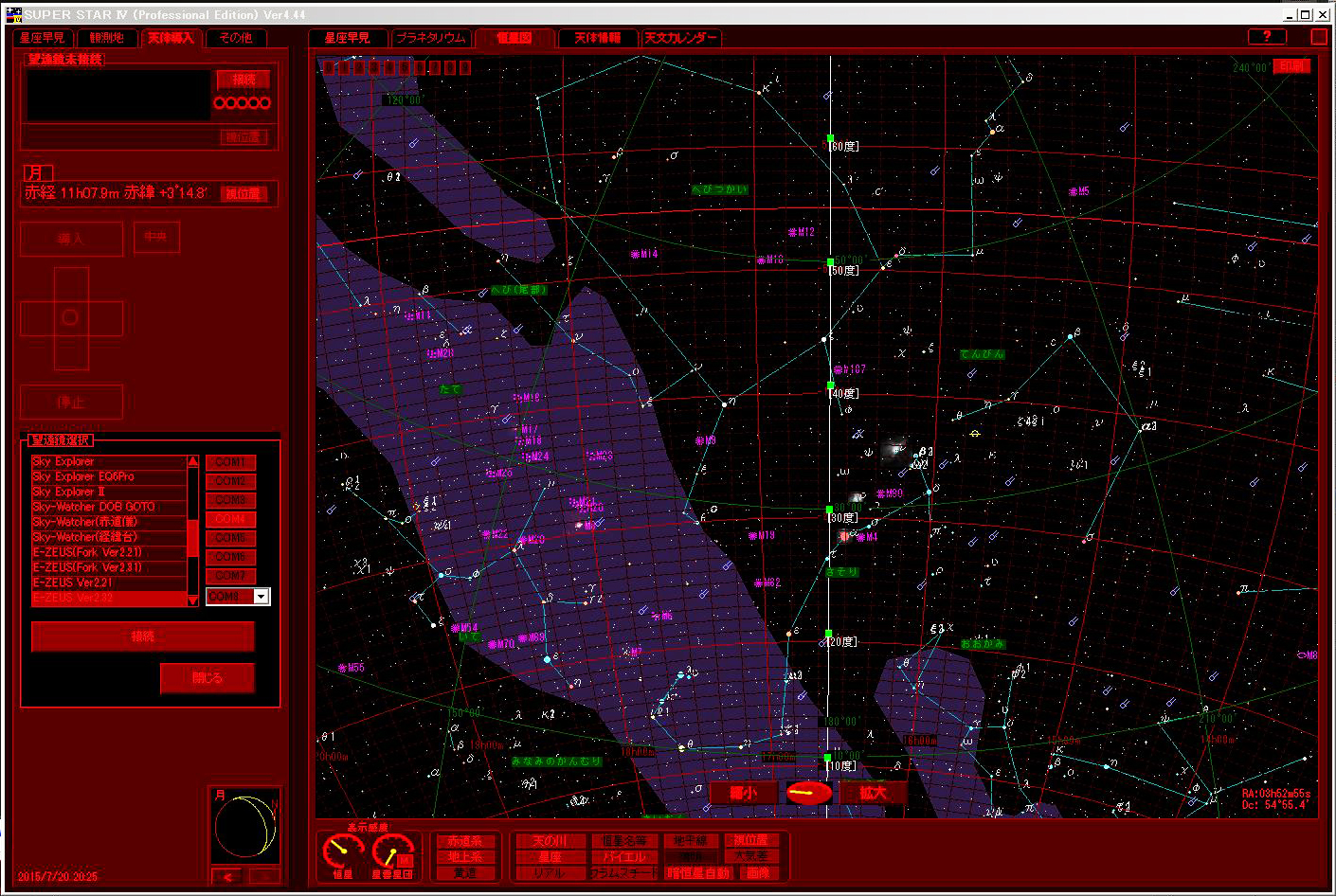Screen dimensions: 1336x896
Task: Toggle 星座 constellation lines
Action: [550, 857]
